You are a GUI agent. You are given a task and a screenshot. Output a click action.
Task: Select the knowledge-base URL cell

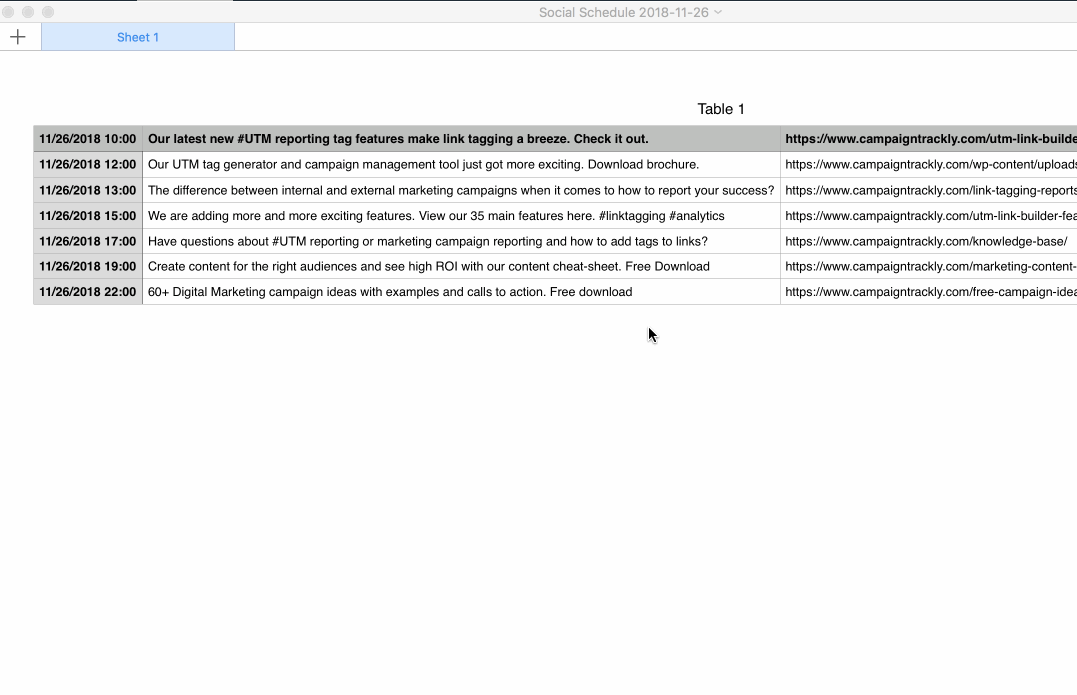929,241
